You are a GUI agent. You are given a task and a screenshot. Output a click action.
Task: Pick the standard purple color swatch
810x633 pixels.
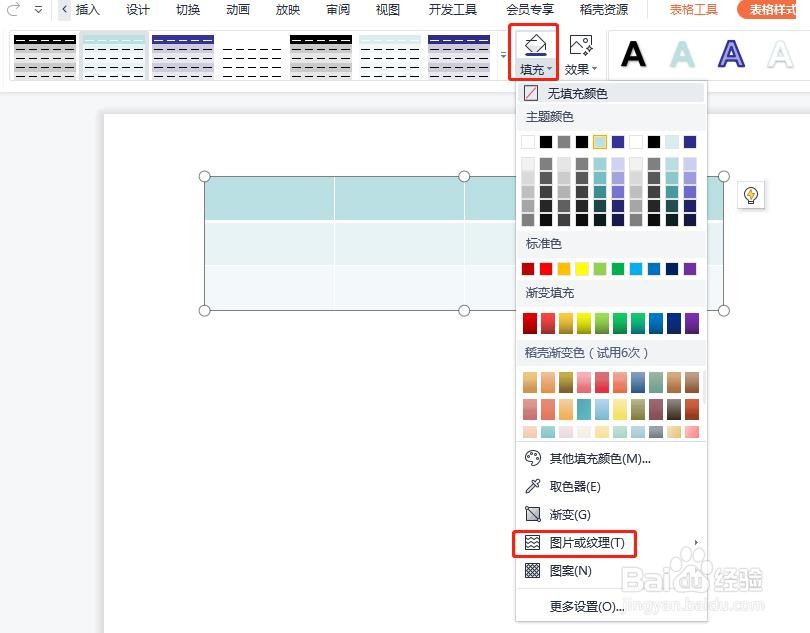[690, 269]
